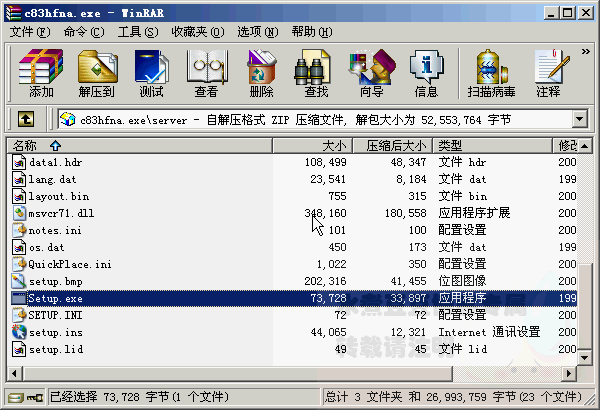Click the type cell 应用程序扩展
This screenshot has width=600, height=410.
474,213
